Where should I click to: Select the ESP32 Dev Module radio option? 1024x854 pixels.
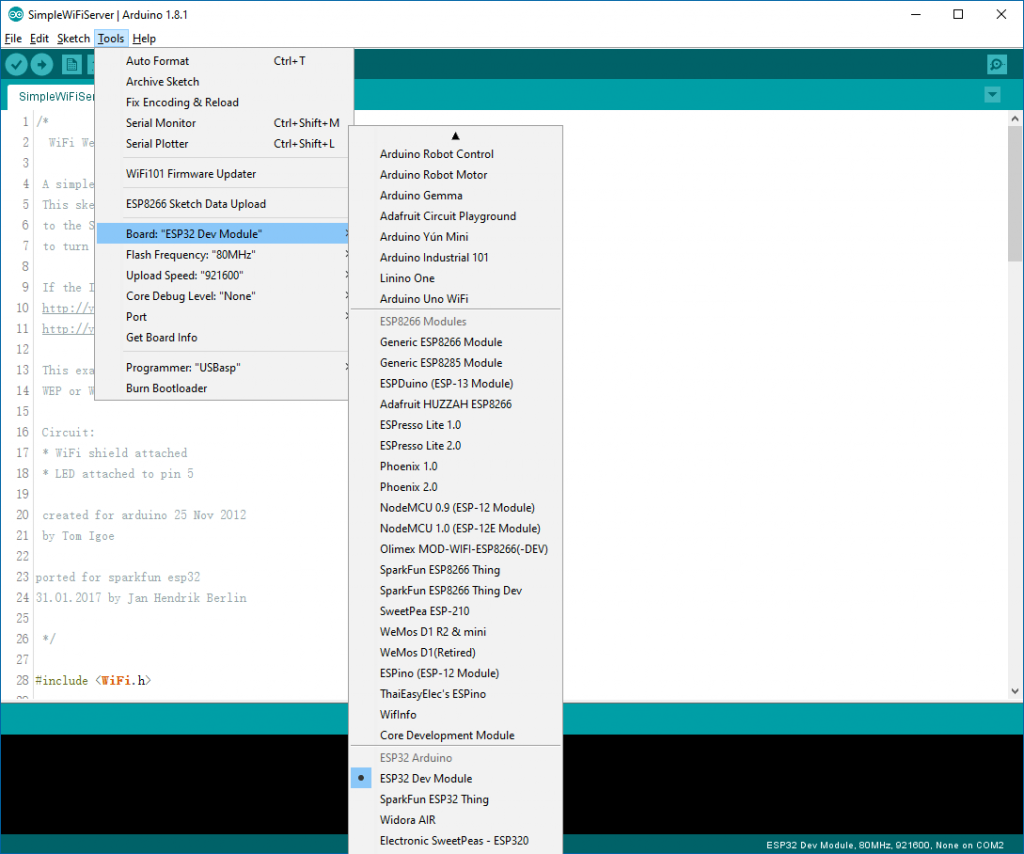coord(456,778)
